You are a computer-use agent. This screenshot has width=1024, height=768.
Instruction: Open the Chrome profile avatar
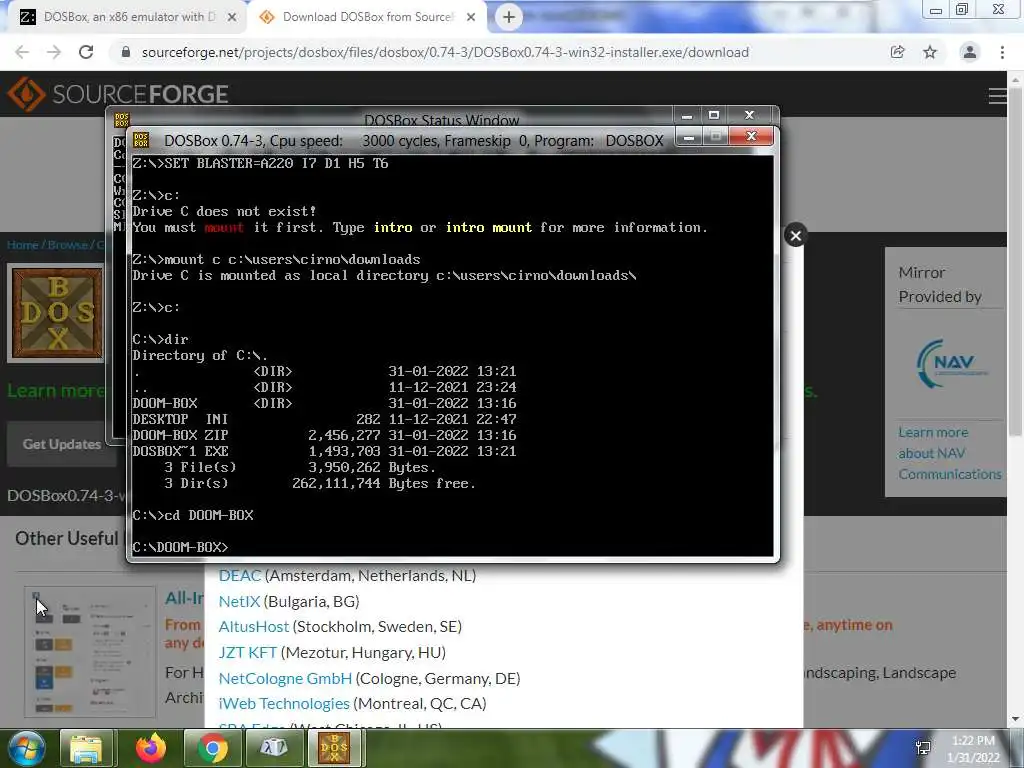[x=970, y=52]
